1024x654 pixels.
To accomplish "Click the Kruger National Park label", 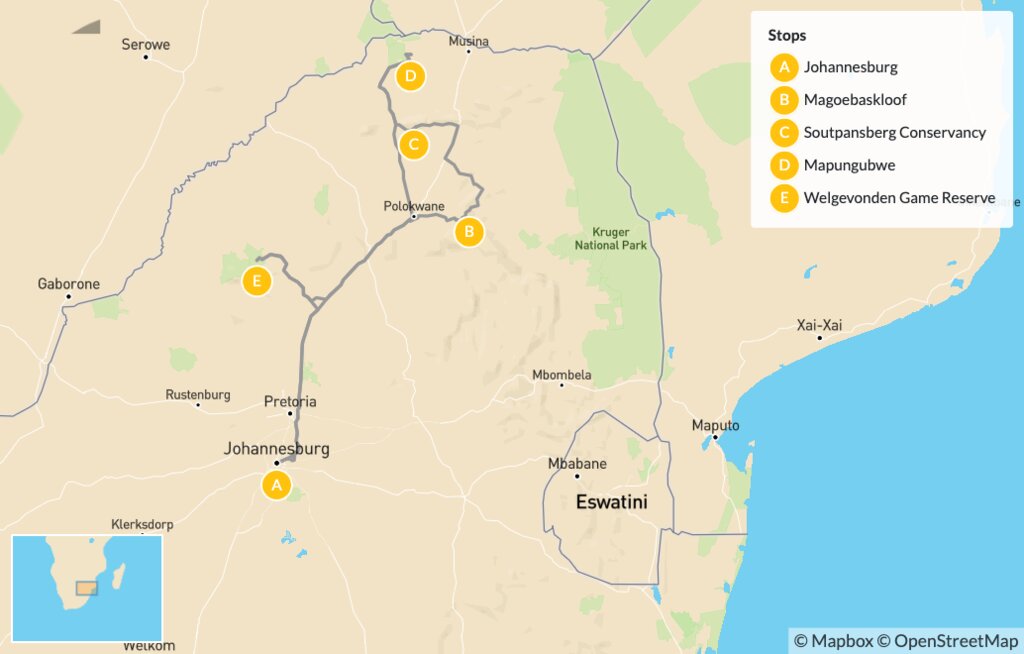I will pyautogui.click(x=610, y=238).
